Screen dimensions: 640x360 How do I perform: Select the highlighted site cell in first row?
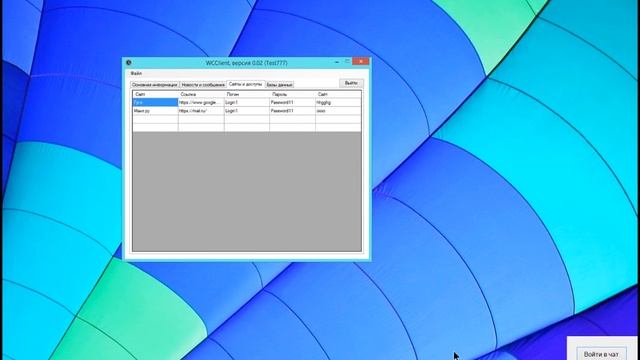[156, 102]
